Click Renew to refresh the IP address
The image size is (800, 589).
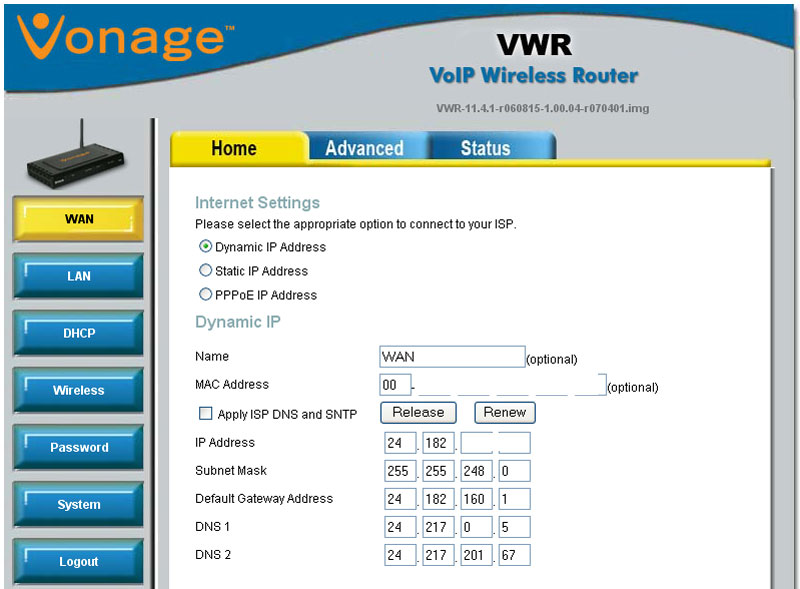(504, 412)
